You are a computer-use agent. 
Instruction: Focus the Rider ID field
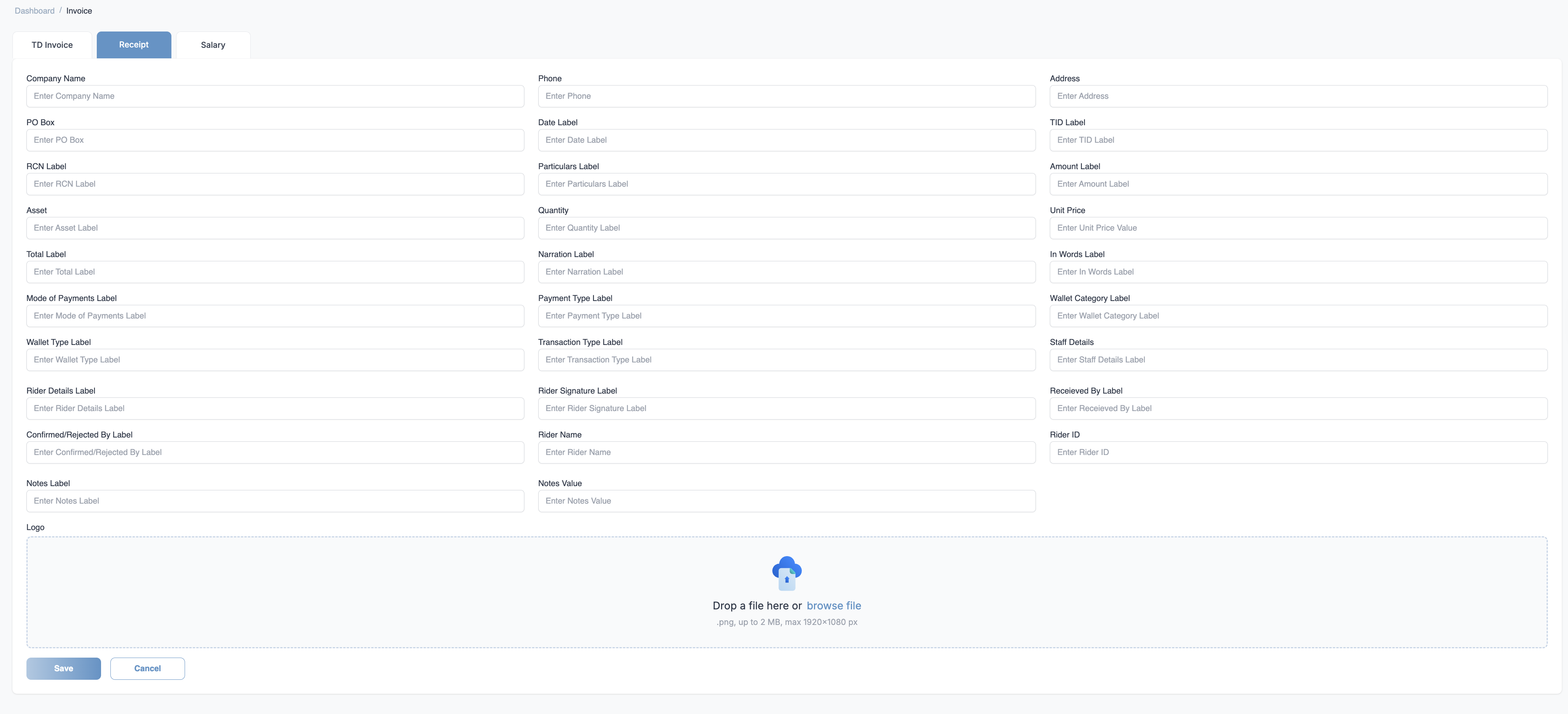click(1298, 452)
